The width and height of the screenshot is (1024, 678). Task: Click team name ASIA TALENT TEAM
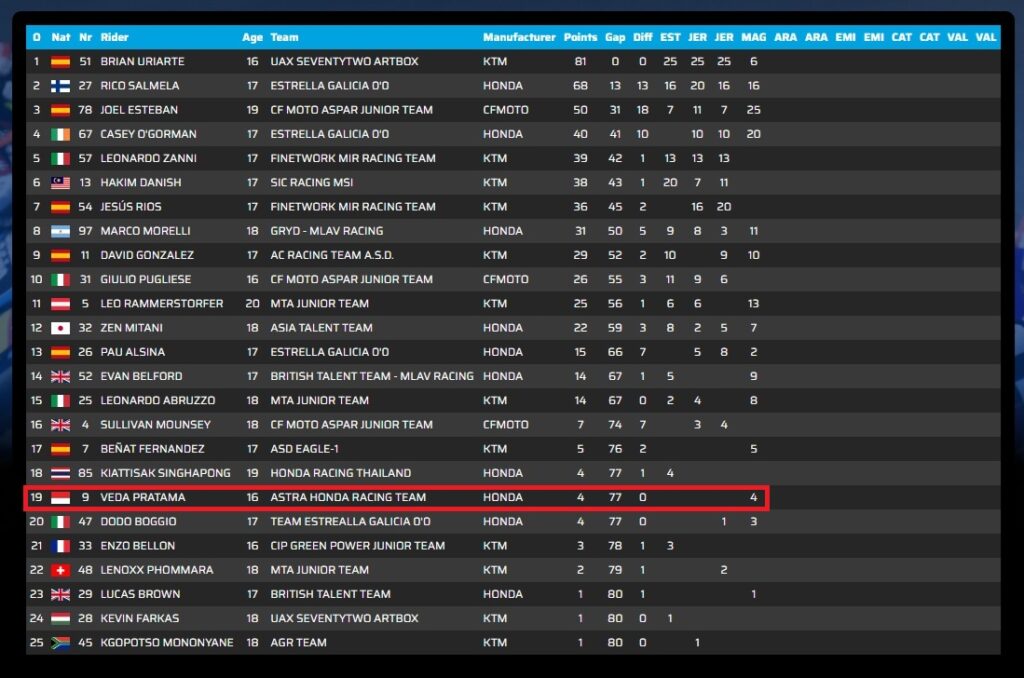click(321, 327)
